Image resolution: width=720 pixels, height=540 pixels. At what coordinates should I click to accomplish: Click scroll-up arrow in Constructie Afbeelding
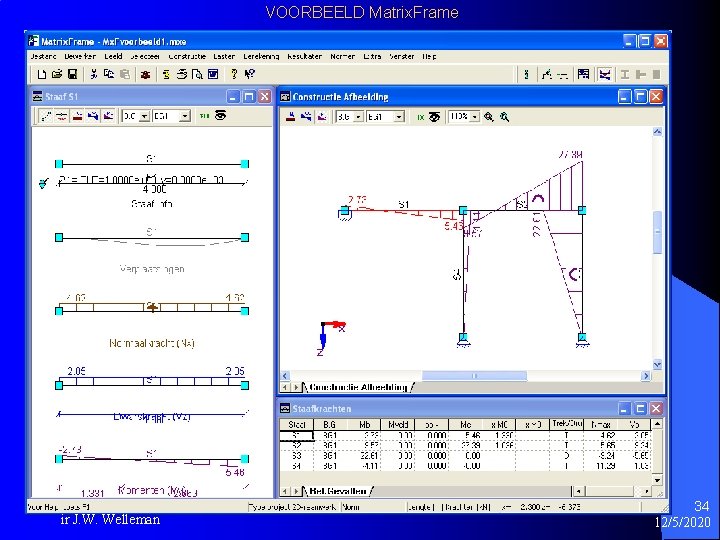(658, 132)
